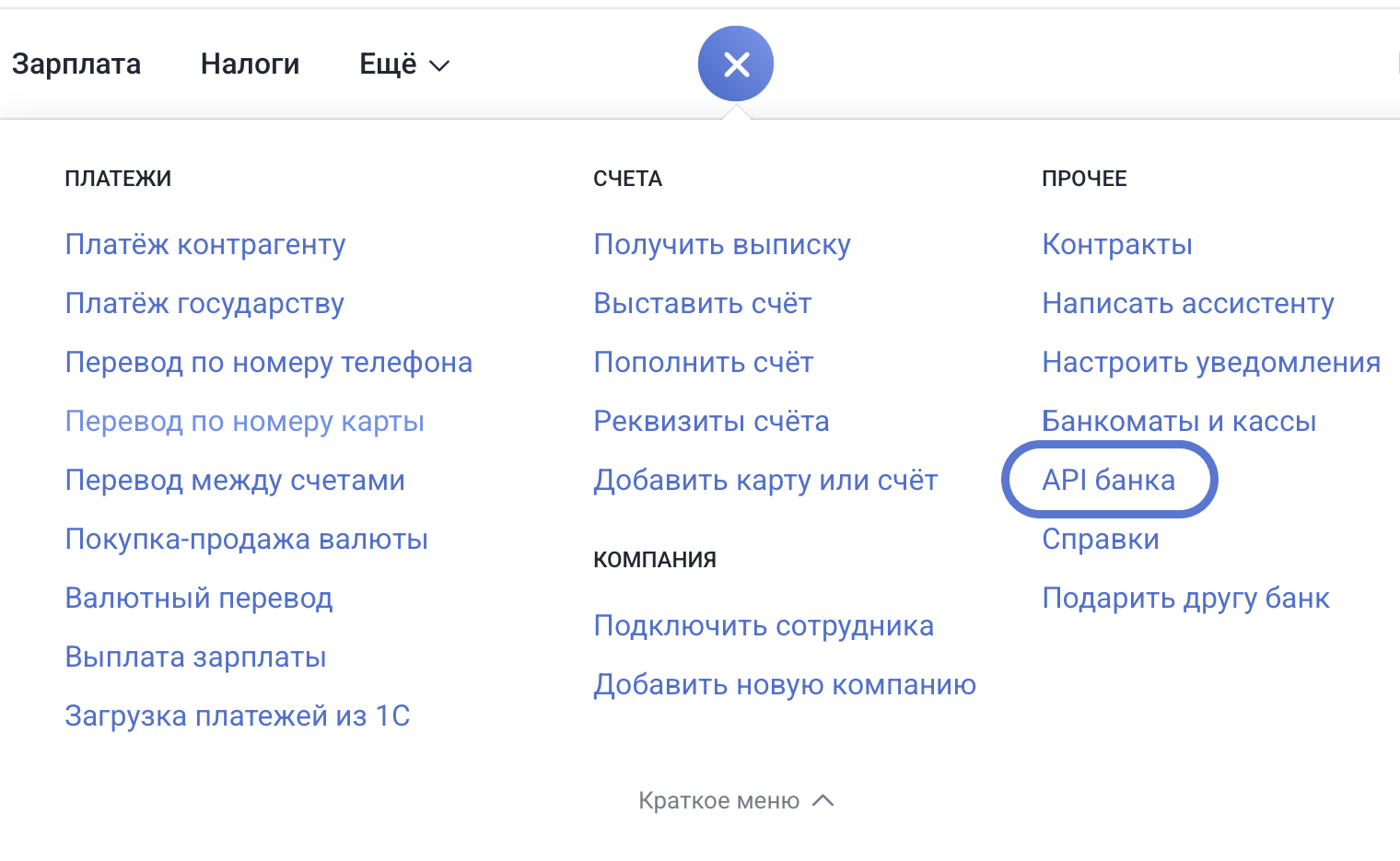The width and height of the screenshot is (1400, 861).
Task: Open Получить выписку
Action: [x=722, y=244]
